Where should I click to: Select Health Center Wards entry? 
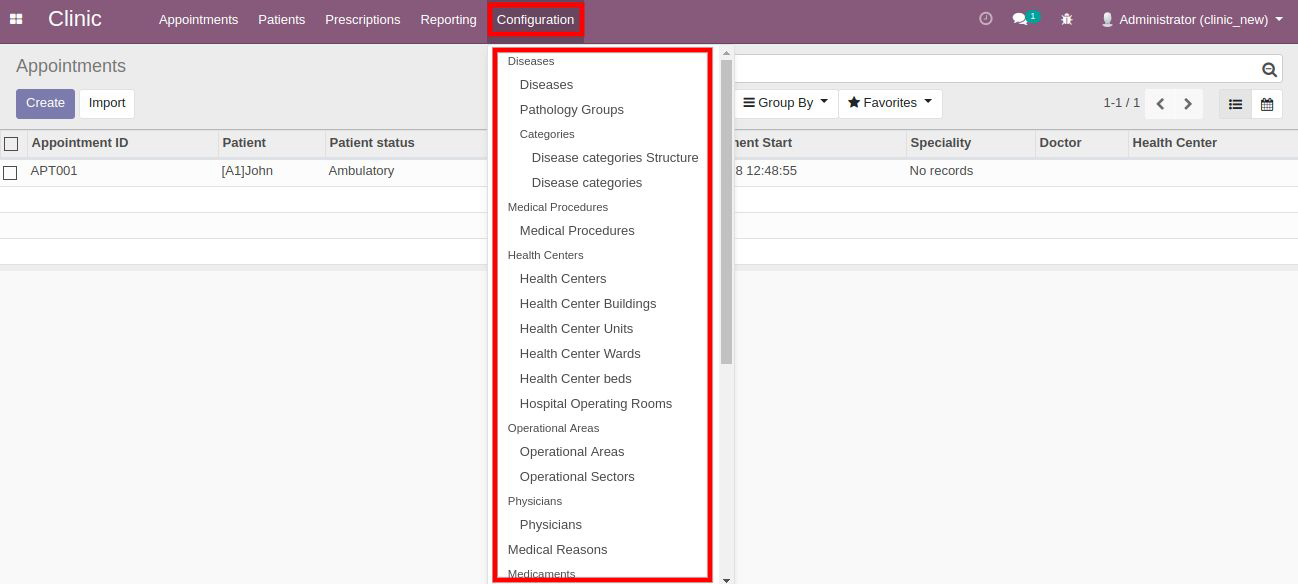pyautogui.click(x=580, y=354)
